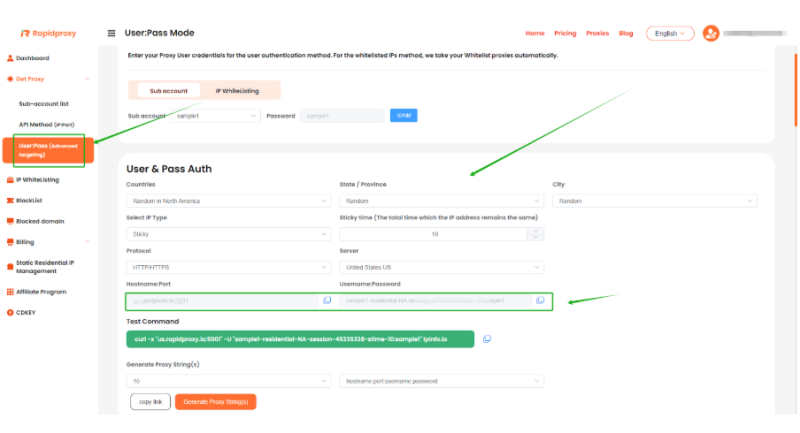Image resolution: width=800 pixels, height=433 pixels.
Task: Open Affiliate Program in sidebar
Action: [41, 292]
